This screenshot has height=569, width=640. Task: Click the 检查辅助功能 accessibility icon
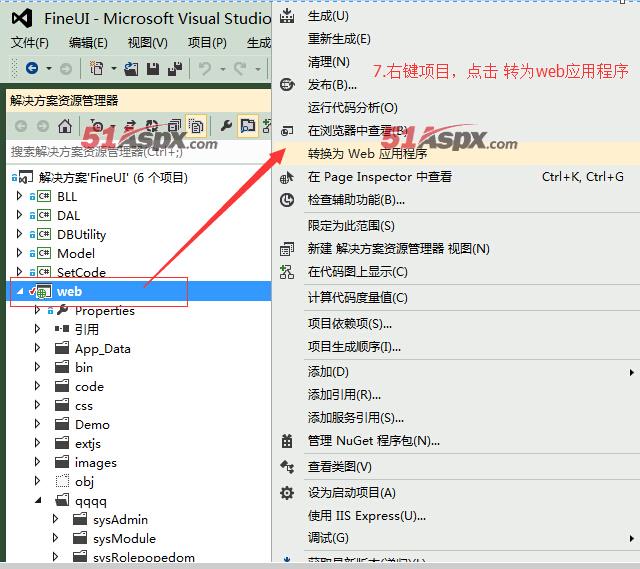287,200
